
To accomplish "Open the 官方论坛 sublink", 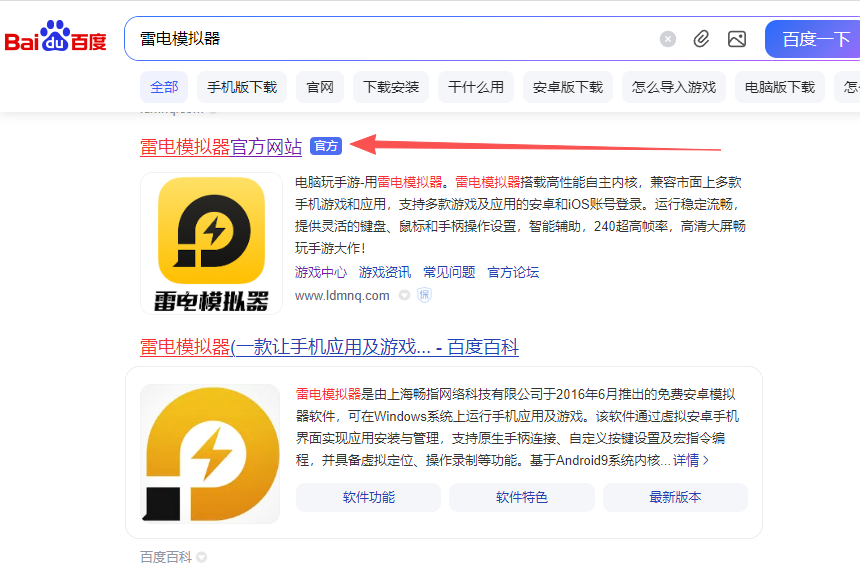I will 513,272.
